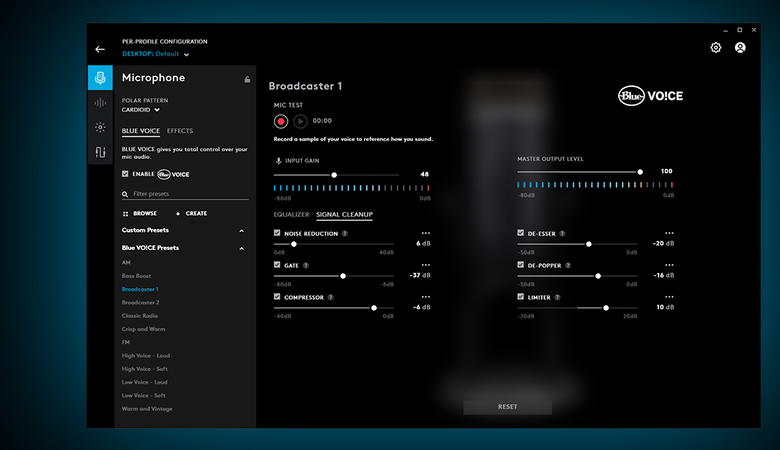The width and height of the screenshot is (780, 450).
Task: Click the Filter presets search field
Action: point(185,194)
